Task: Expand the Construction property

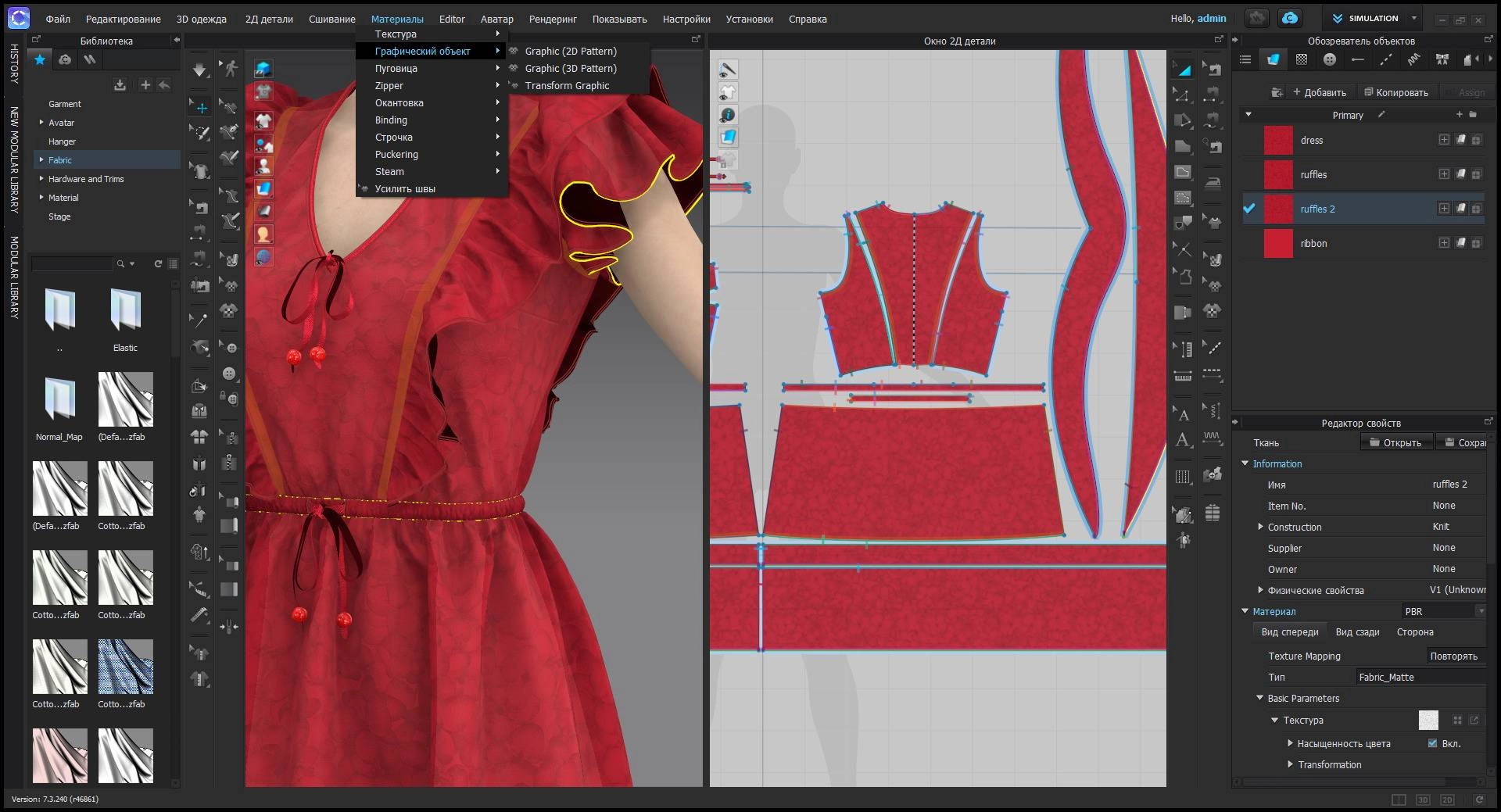Action: (x=1260, y=527)
